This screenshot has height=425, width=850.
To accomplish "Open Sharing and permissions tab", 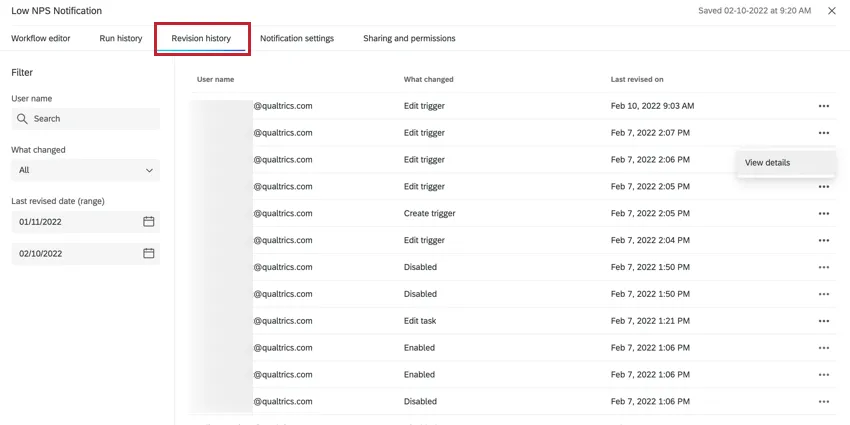I will [409, 39].
